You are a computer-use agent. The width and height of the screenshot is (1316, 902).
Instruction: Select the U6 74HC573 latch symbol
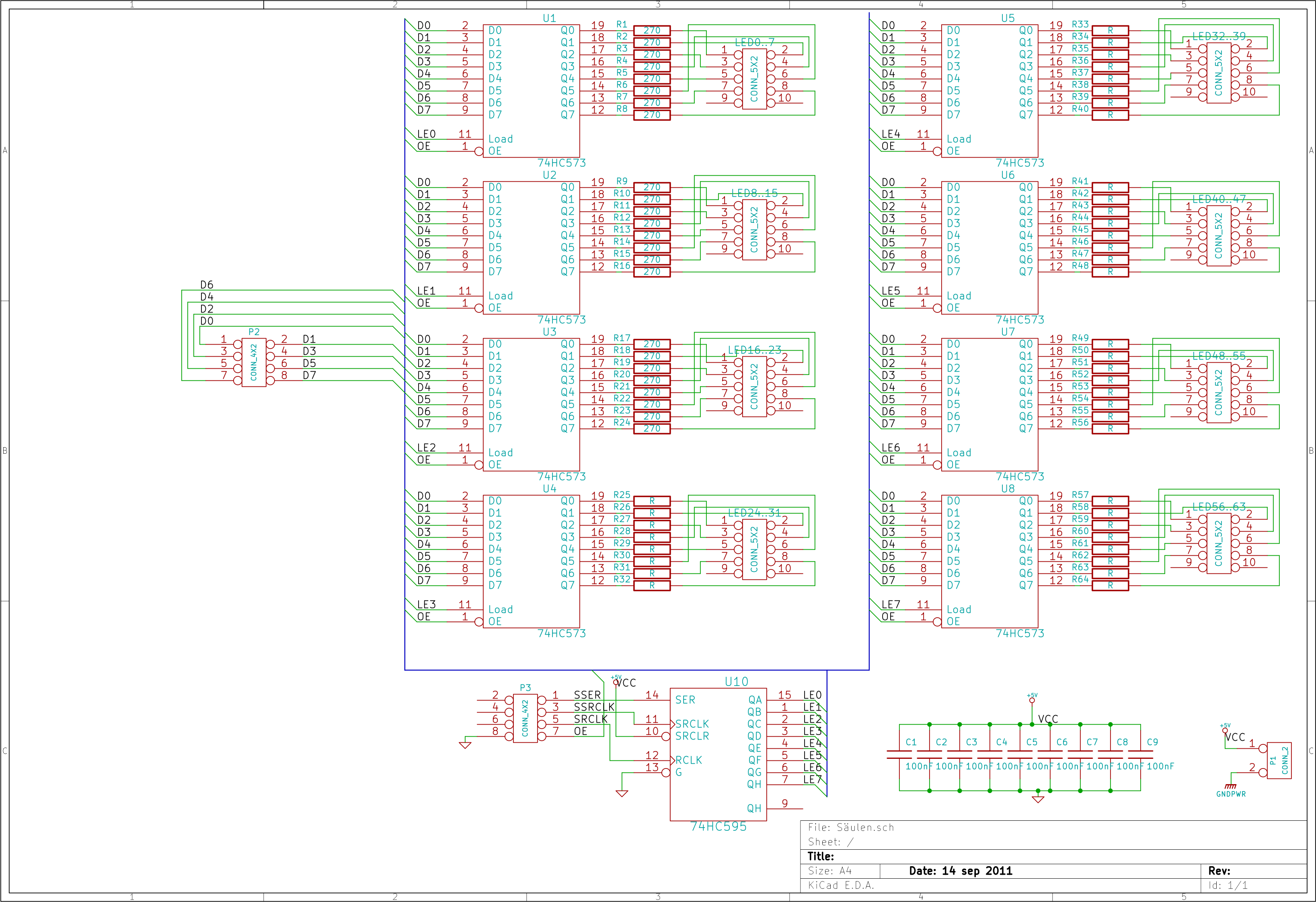pyautogui.click(x=989, y=247)
